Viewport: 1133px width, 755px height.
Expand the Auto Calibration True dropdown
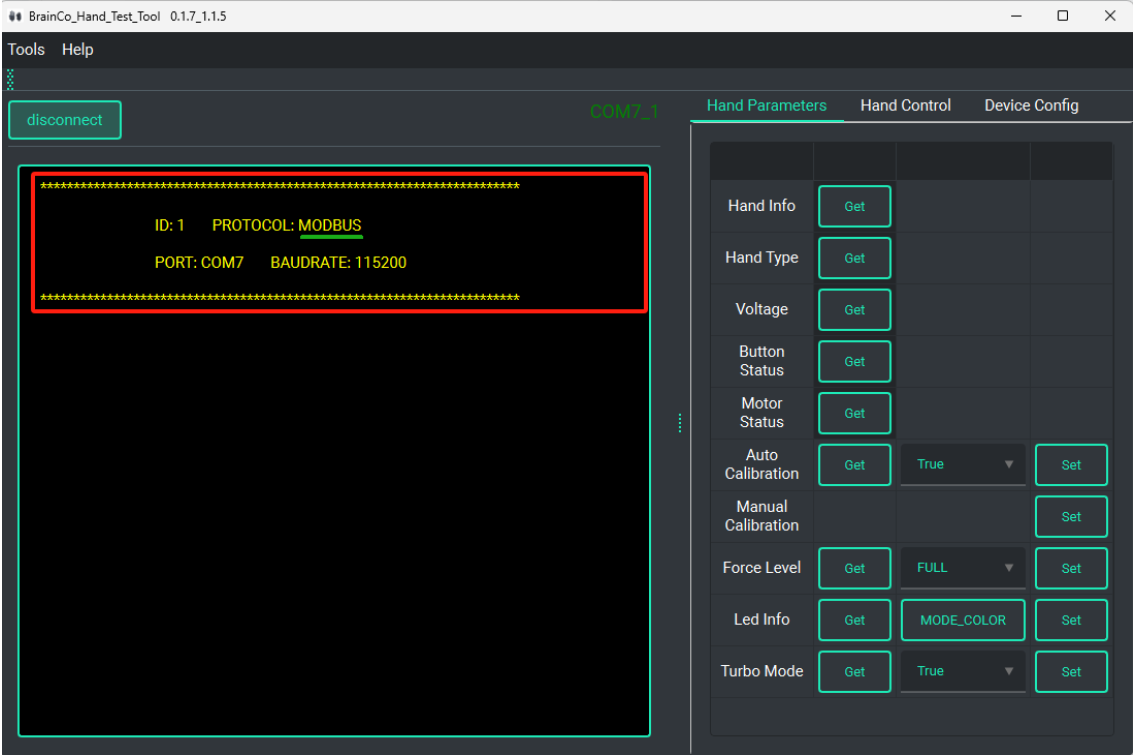pos(963,465)
